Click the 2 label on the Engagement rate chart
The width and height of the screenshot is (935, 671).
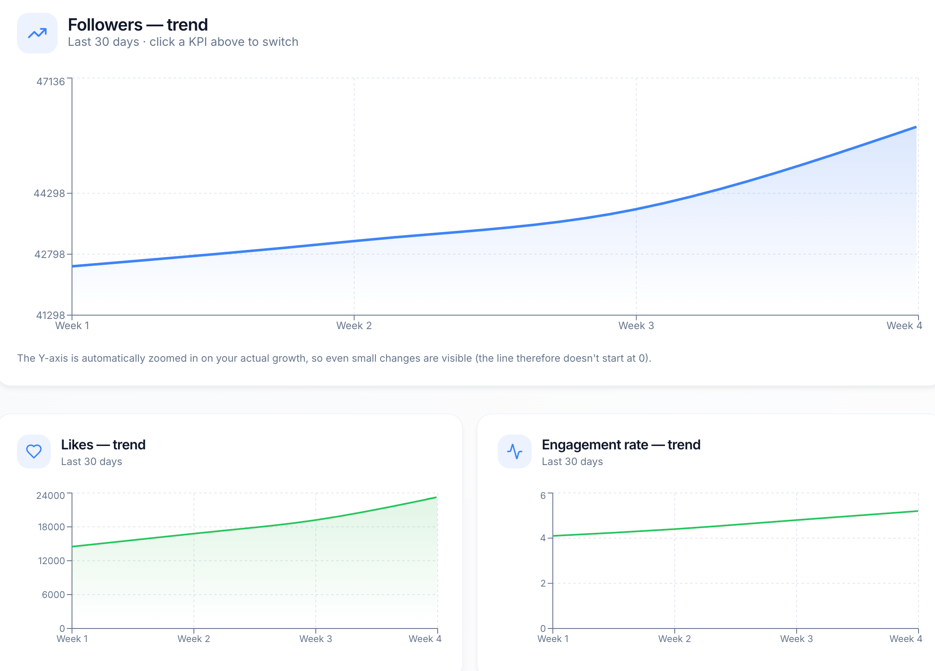click(543, 583)
